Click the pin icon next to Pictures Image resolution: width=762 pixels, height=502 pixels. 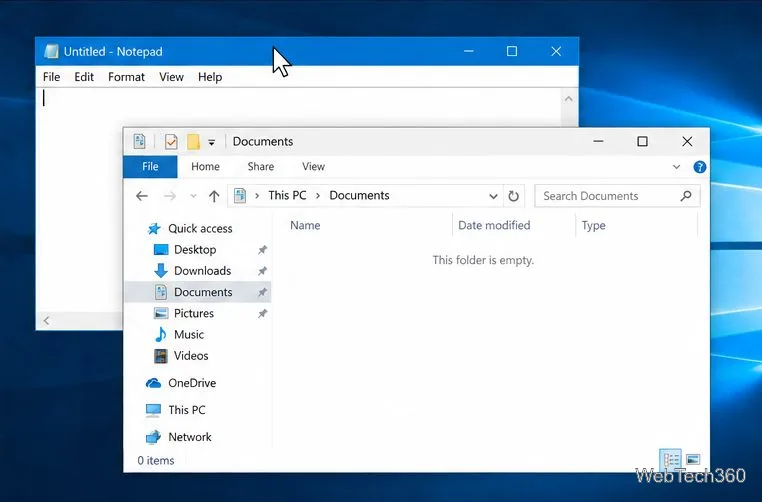(x=262, y=313)
